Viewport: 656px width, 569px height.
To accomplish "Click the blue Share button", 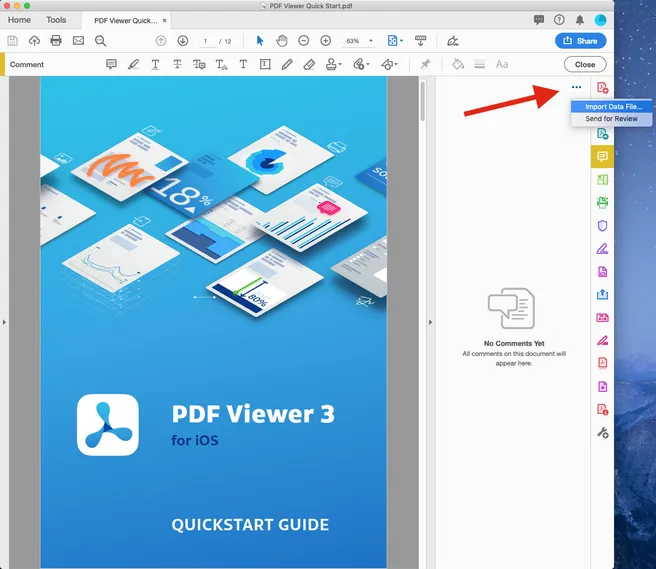I will (x=580, y=41).
